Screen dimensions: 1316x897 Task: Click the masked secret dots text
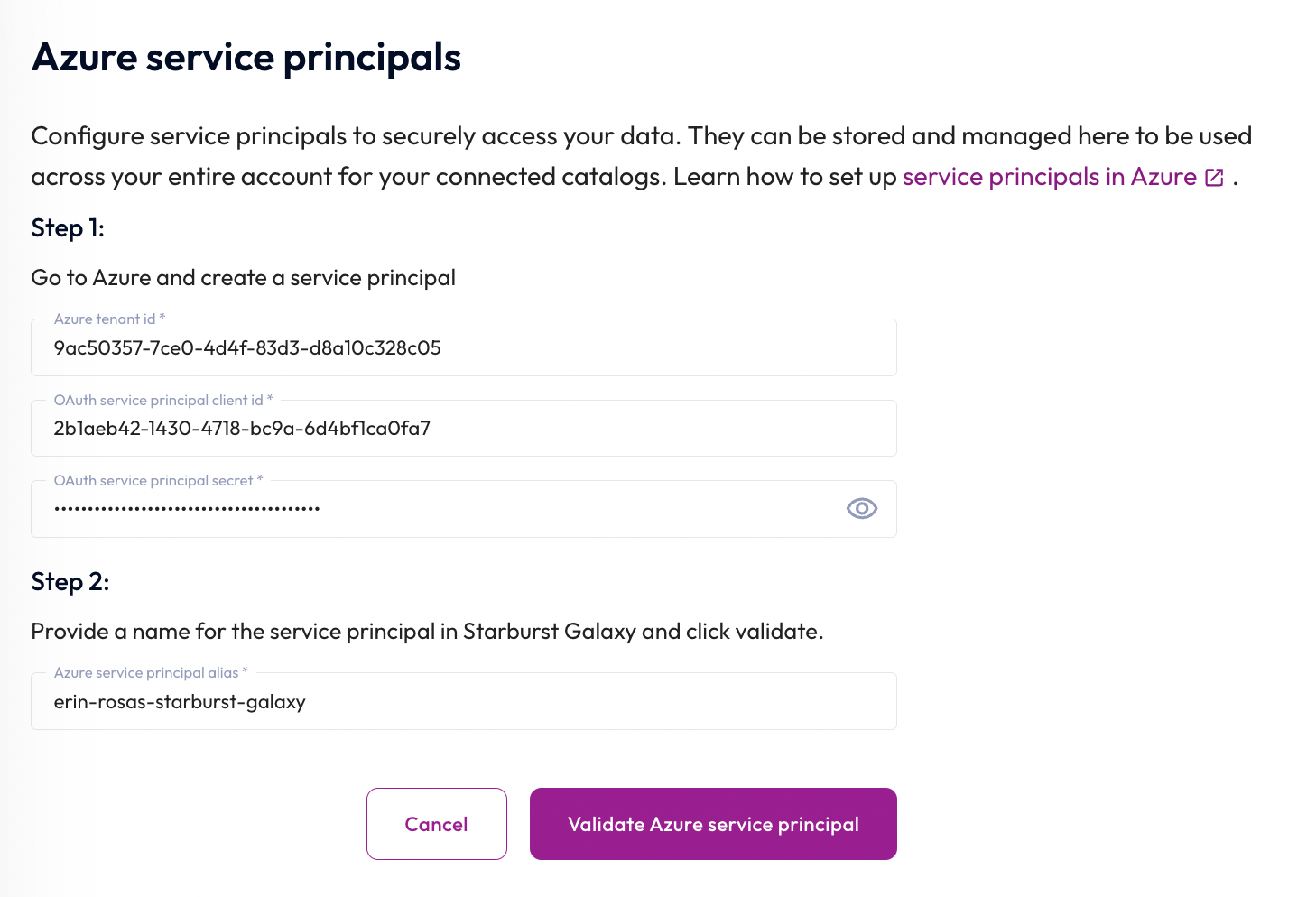[185, 508]
